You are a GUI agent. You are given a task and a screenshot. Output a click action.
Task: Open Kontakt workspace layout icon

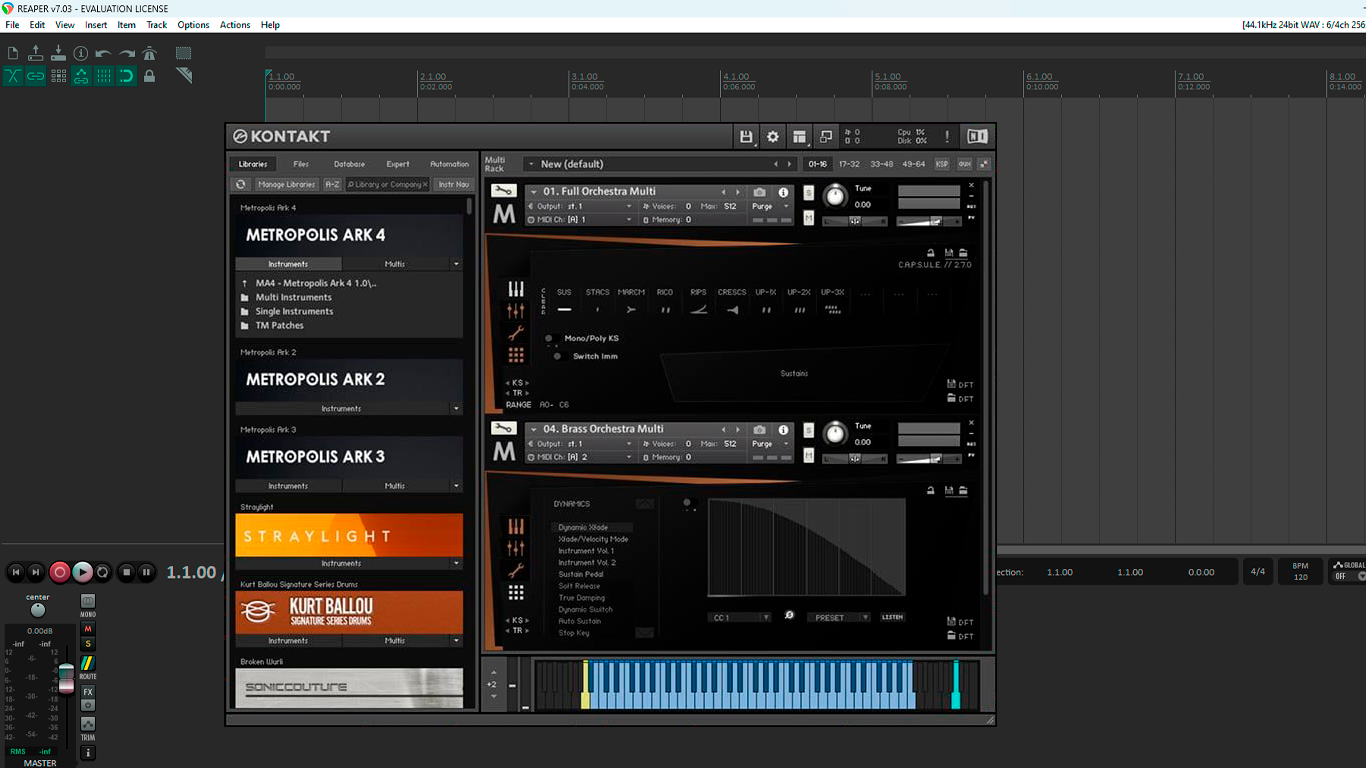[x=799, y=137]
